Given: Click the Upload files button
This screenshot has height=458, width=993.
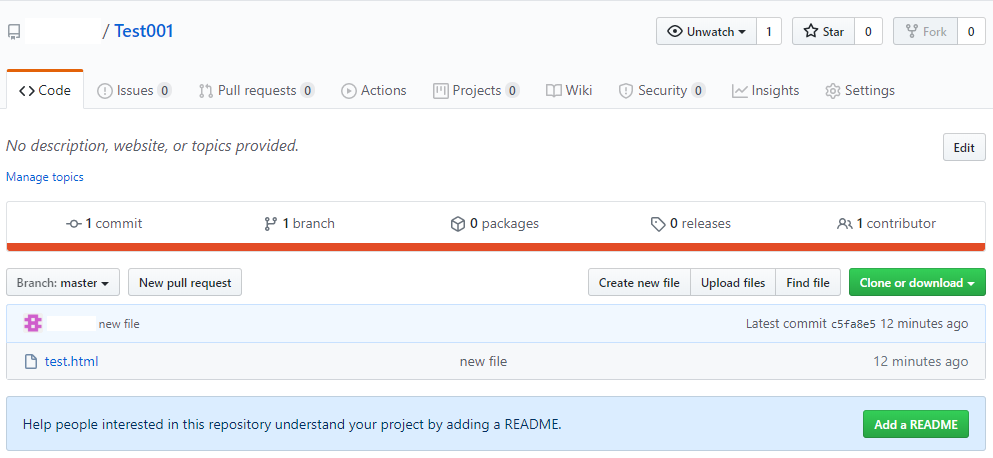Looking at the screenshot, I should tap(733, 283).
